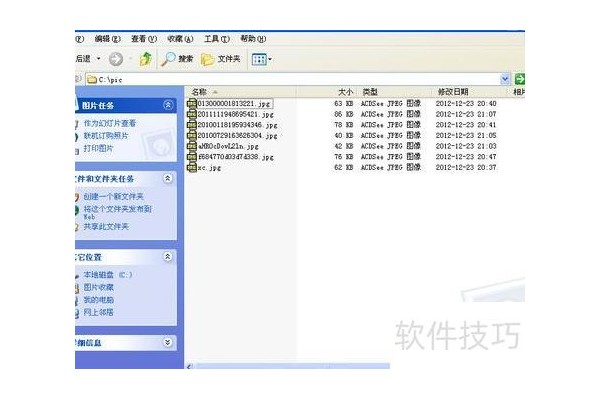
Task: Sort by 类型 column header
Action: pos(394,92)
